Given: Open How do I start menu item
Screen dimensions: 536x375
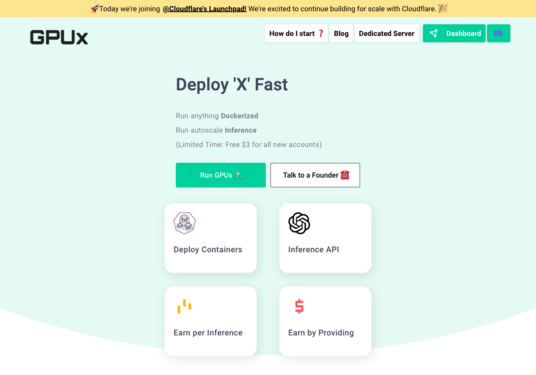Looking at the screenshot, I should (x=296, y=33).
